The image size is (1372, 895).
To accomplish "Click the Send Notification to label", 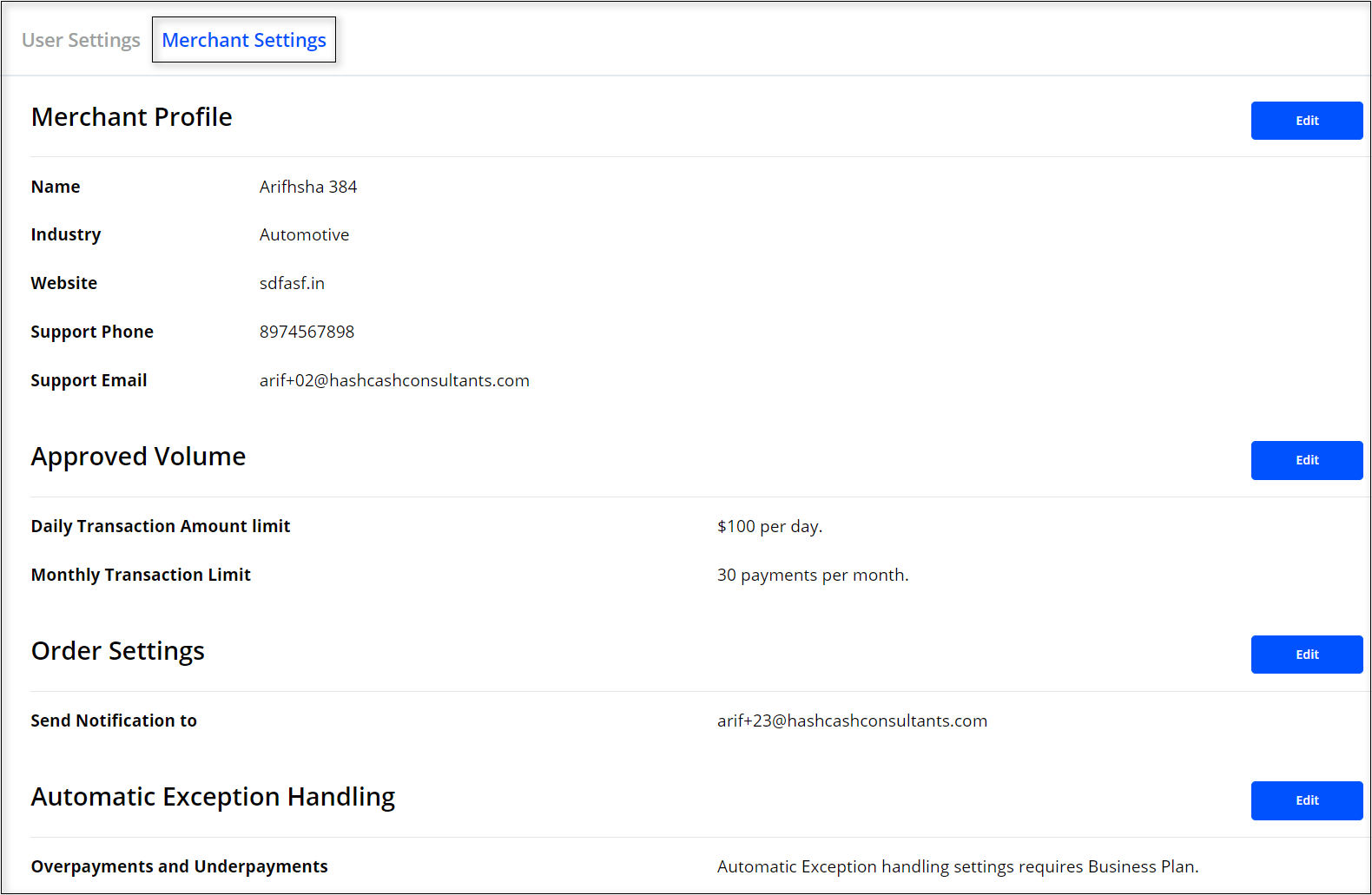I will click(114, 721).
